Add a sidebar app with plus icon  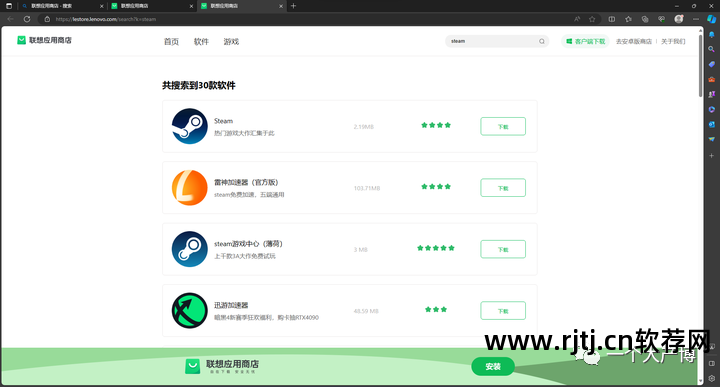[711, 156]
